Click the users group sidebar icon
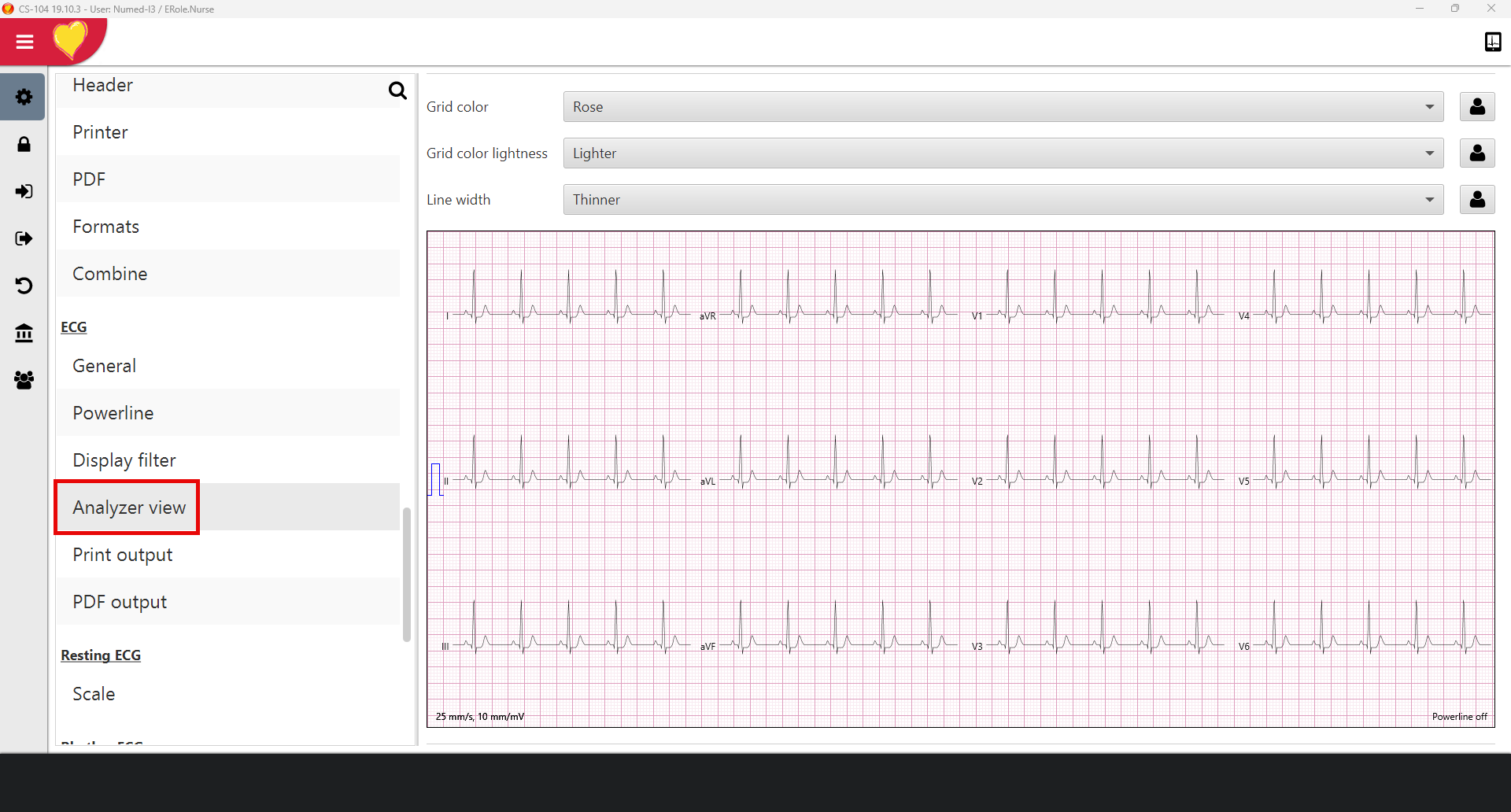This screenshot has width=1511, height=812. (24, 381)
